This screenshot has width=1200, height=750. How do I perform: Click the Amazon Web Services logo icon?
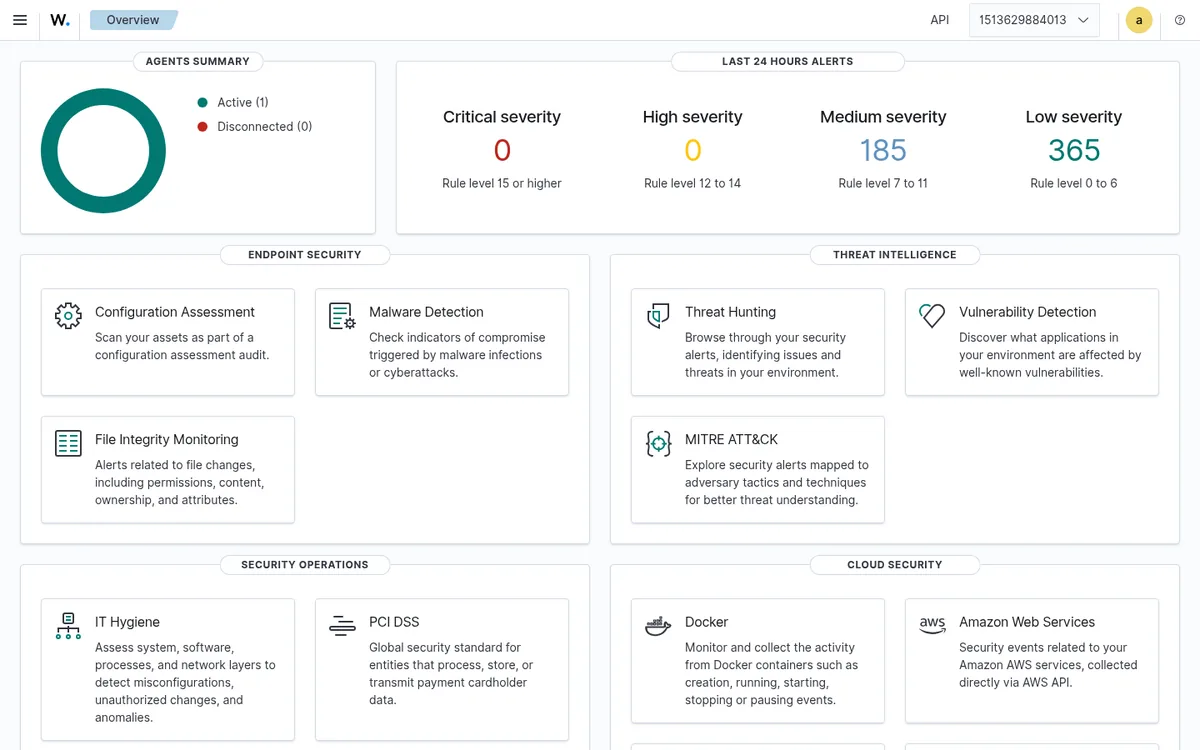tap(932, 625)
